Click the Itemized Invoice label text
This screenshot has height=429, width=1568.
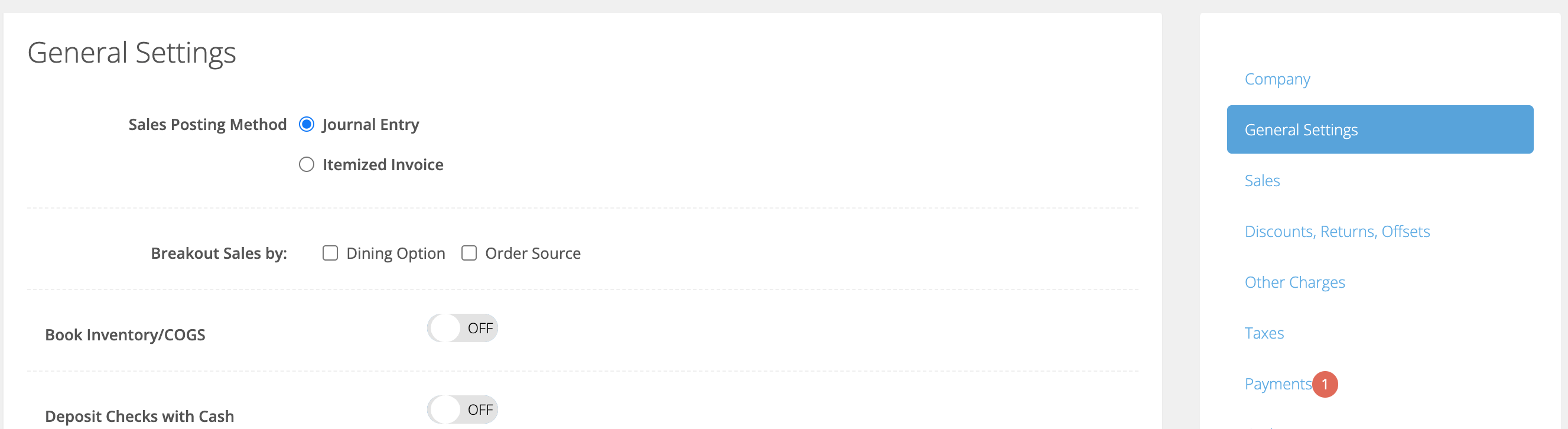click(383, 165)
